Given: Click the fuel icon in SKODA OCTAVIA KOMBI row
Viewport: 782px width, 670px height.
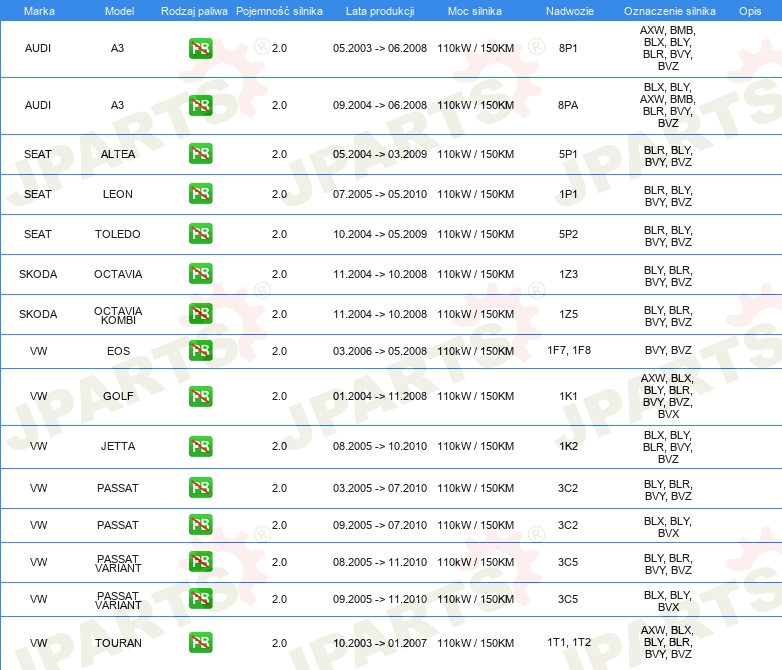Looking at the screenshot, I should [x=200, y=314].
